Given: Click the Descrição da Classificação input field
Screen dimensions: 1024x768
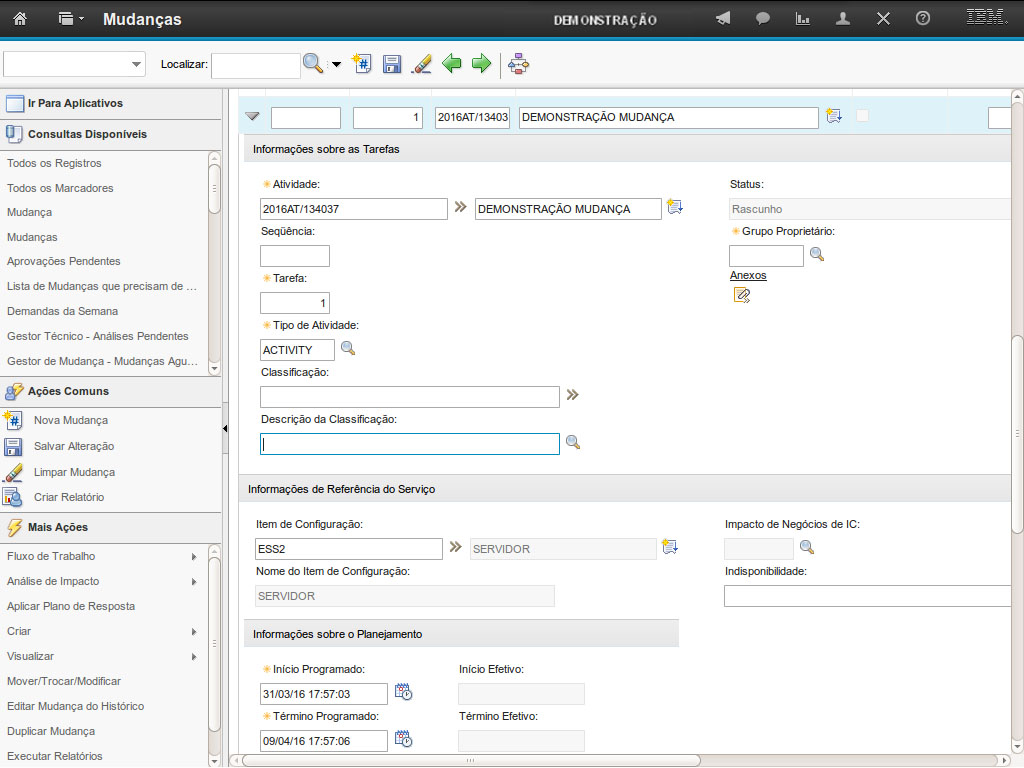Looking at the screenshot, I should click(x=409, y=444).
